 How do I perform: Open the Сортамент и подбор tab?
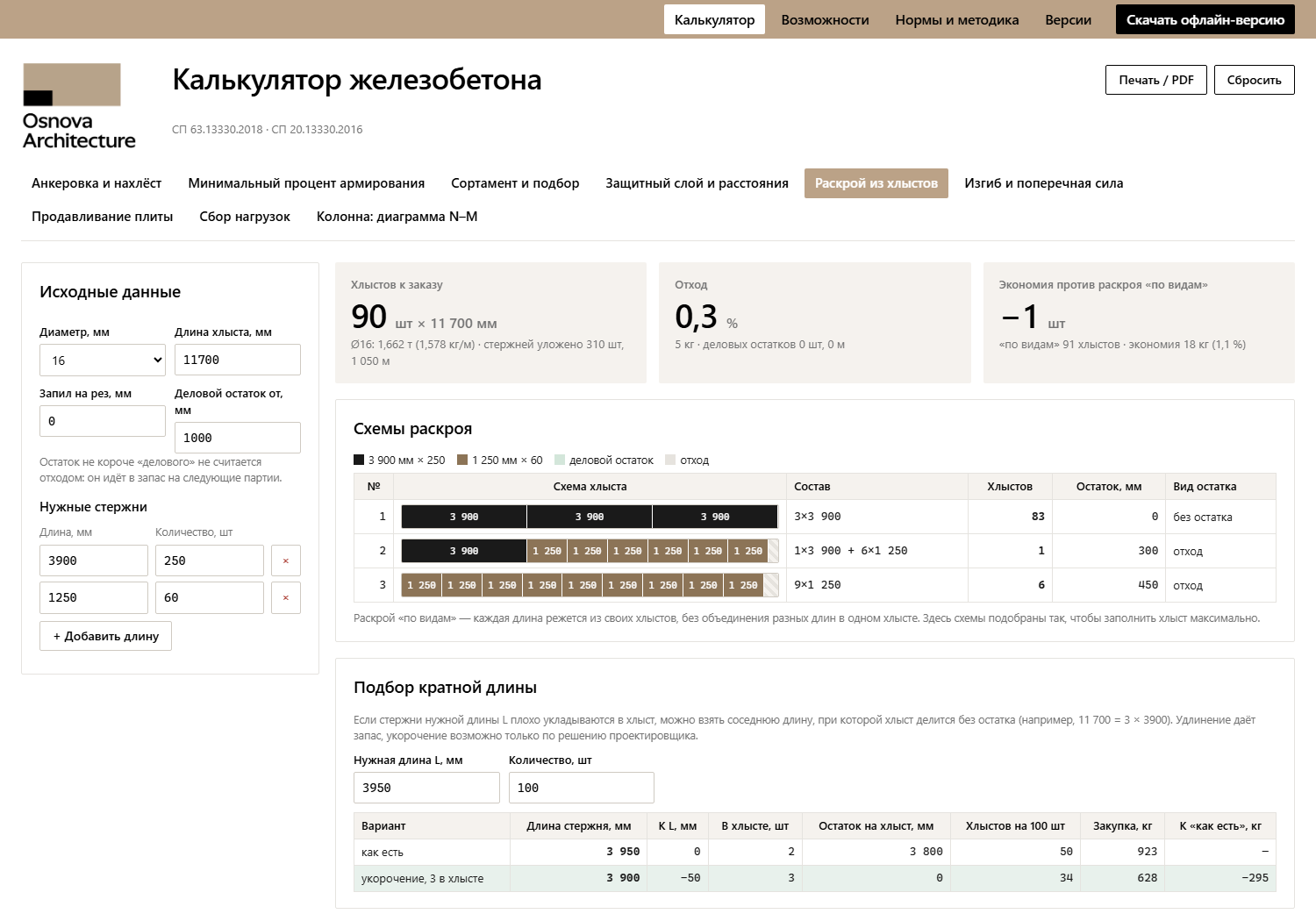(515, 183)
